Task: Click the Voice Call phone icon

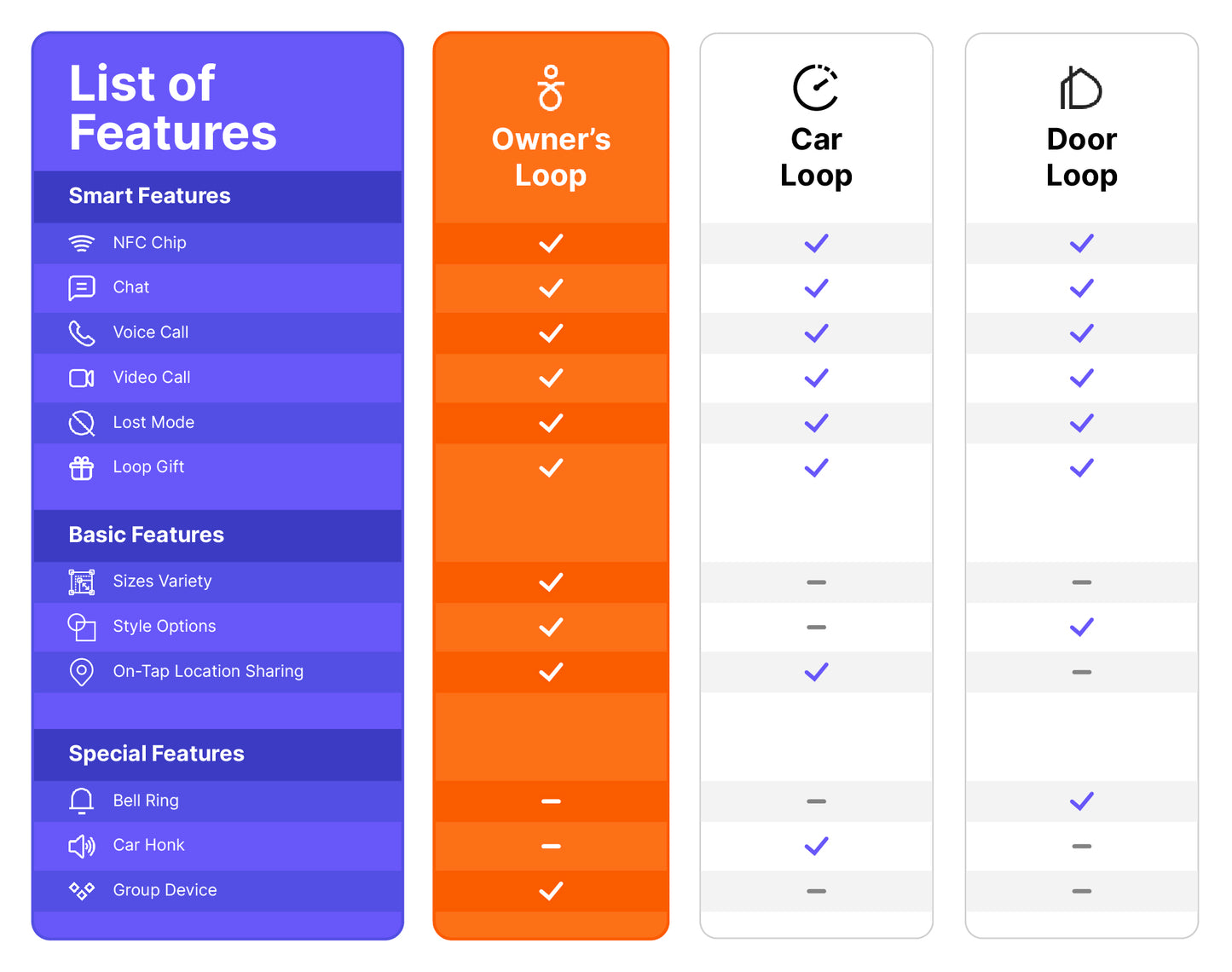Action: [81, 333]
